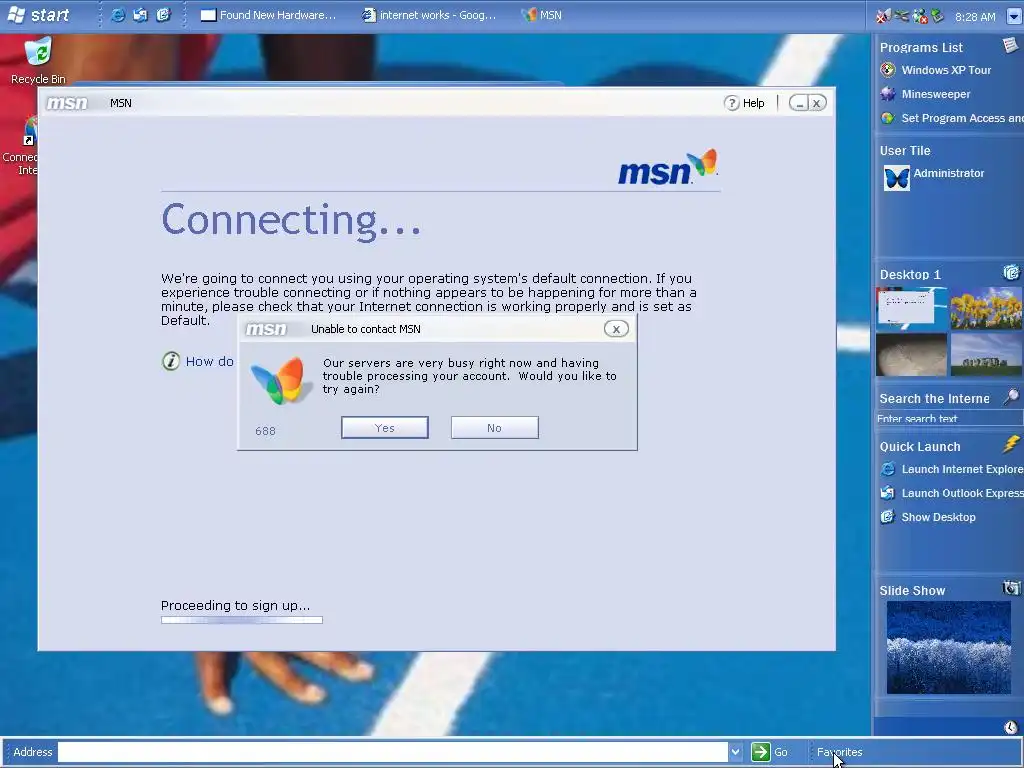Select the Stonehenge desktop thumbnail
Viewport: 1024px width, 768px height.
986,355
